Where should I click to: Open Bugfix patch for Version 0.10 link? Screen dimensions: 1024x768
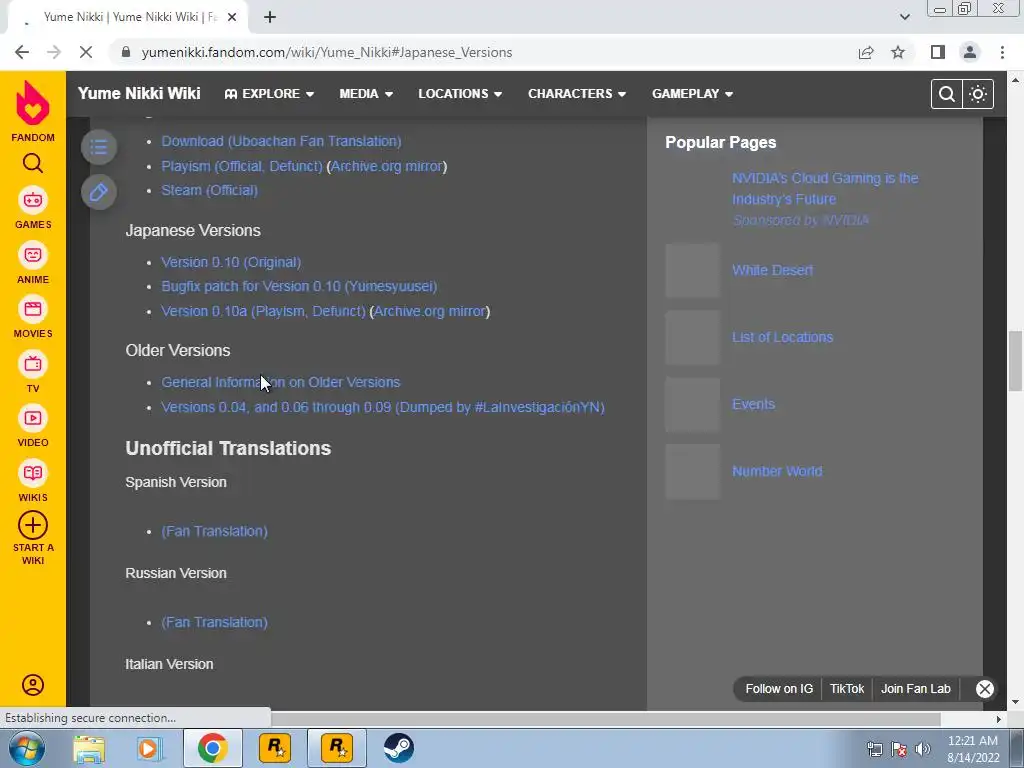(x=299, y=286)
